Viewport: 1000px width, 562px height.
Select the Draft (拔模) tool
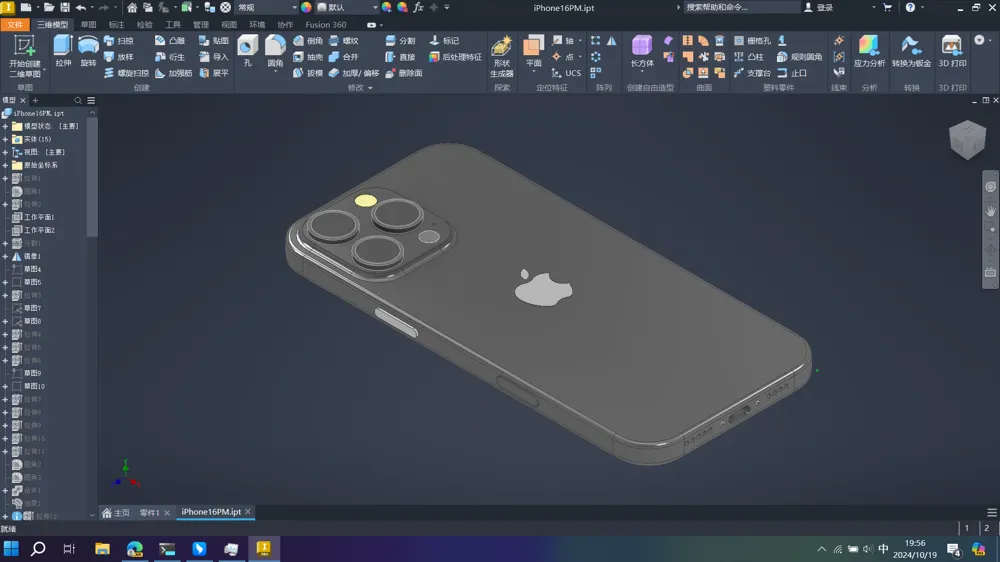pyautogui.click(x=308, y=73)
